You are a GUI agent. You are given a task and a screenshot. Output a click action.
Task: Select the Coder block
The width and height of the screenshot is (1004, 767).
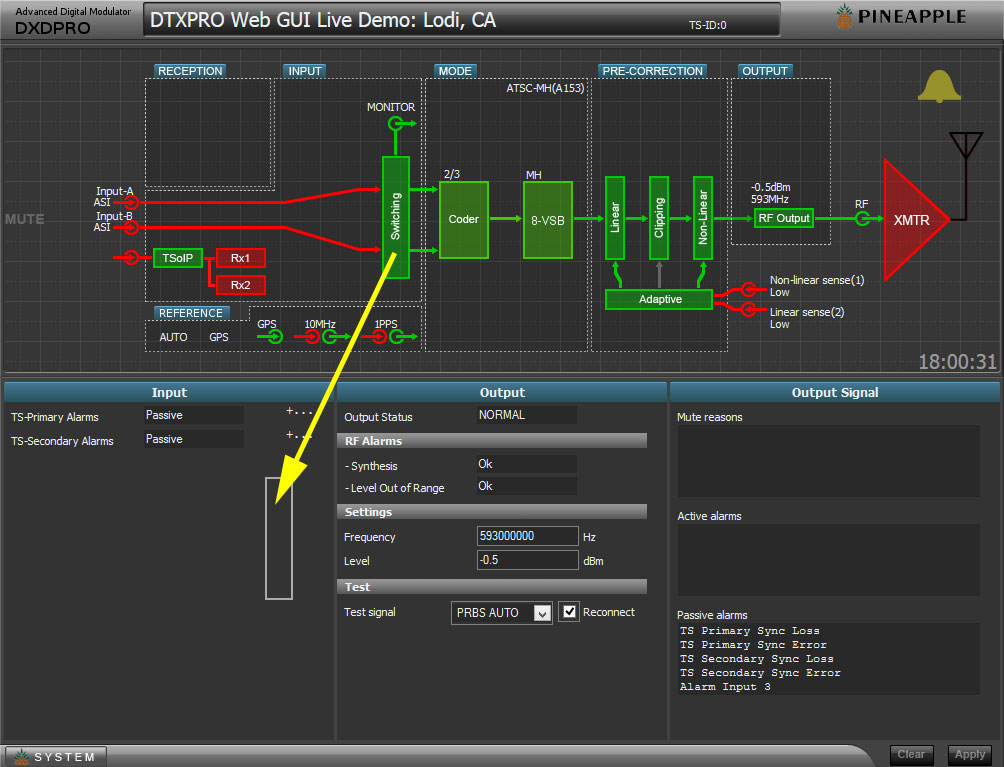463,219
